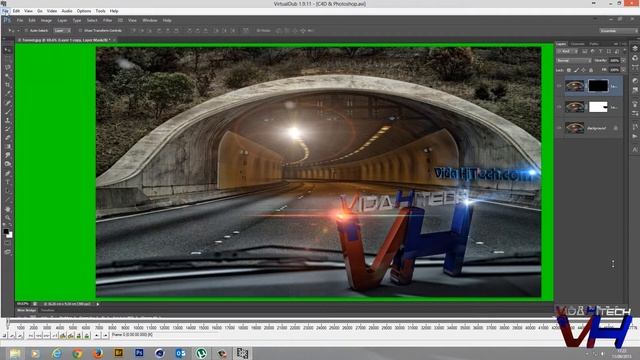Viewport: 640px width, 360px height.
Task: Select the Eyedropper tool
Action: [7, 94]
